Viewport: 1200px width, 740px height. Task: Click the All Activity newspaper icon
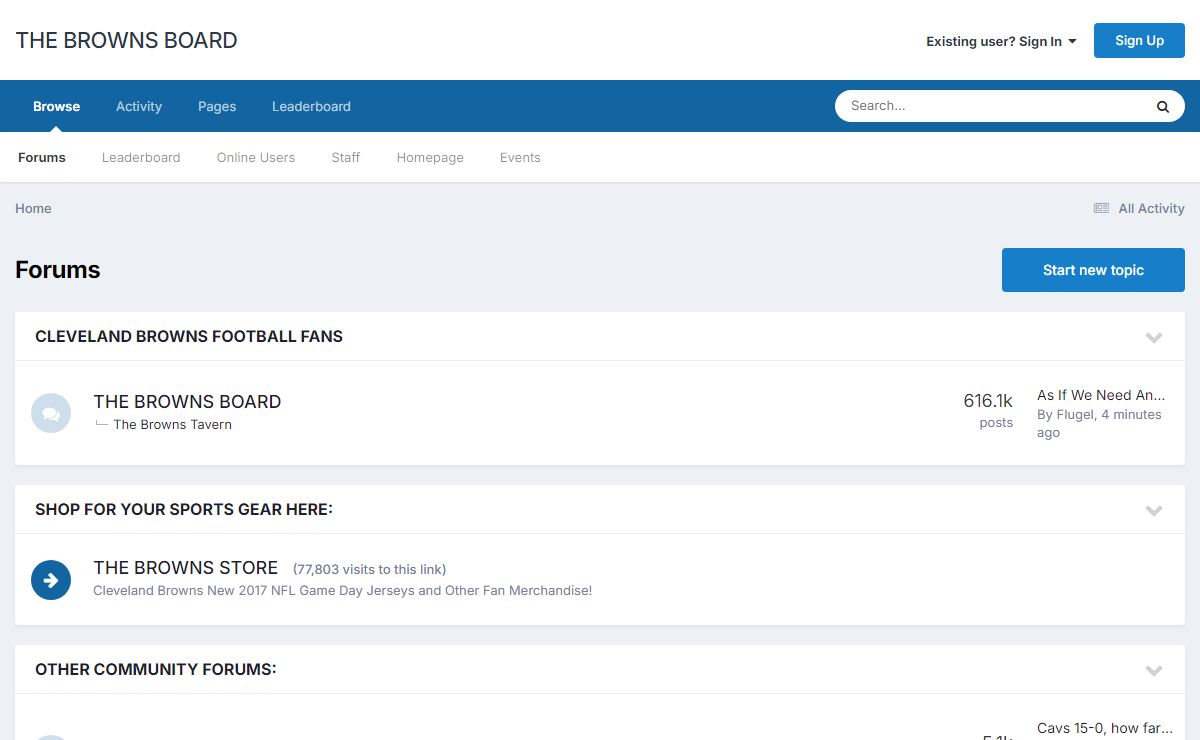(x=1101, y=208)
